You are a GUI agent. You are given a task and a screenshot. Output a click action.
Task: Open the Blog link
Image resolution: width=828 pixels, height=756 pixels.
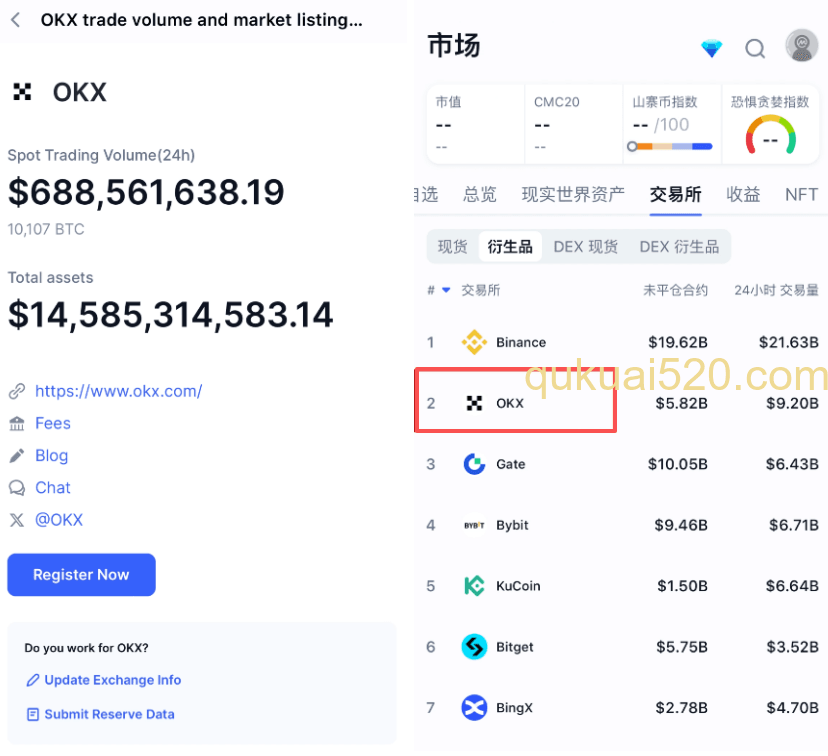(x=52, y=456)
